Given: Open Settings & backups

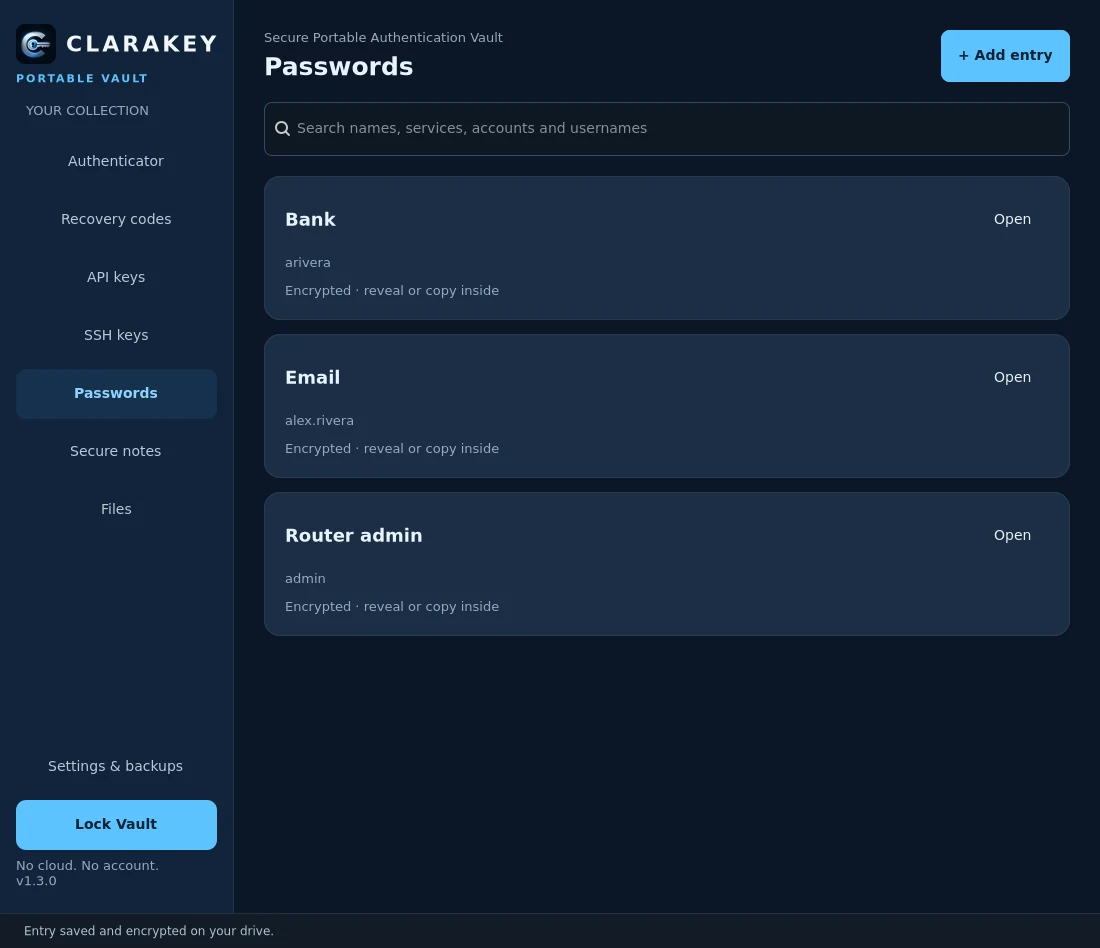Looking at the screenshot, I should point(116,766).
